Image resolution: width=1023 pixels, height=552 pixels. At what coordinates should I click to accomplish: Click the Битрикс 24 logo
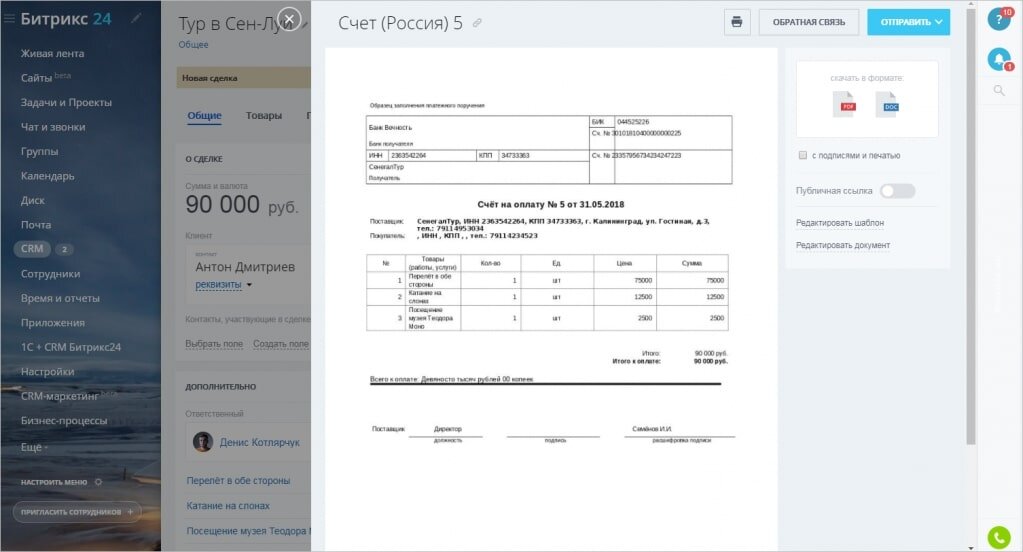66,19
